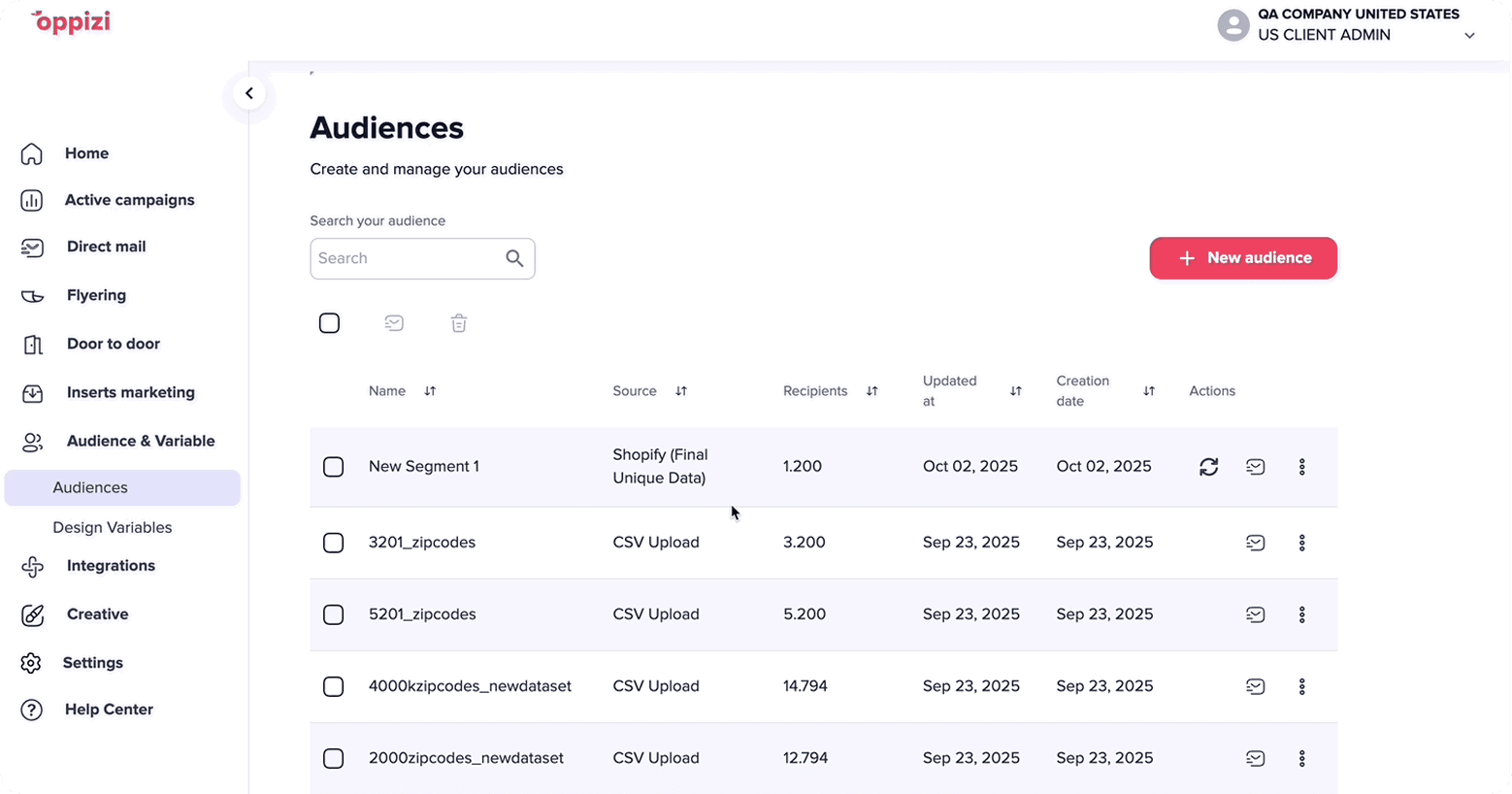Sort table by Source column arrows

[x=681, y=391]
